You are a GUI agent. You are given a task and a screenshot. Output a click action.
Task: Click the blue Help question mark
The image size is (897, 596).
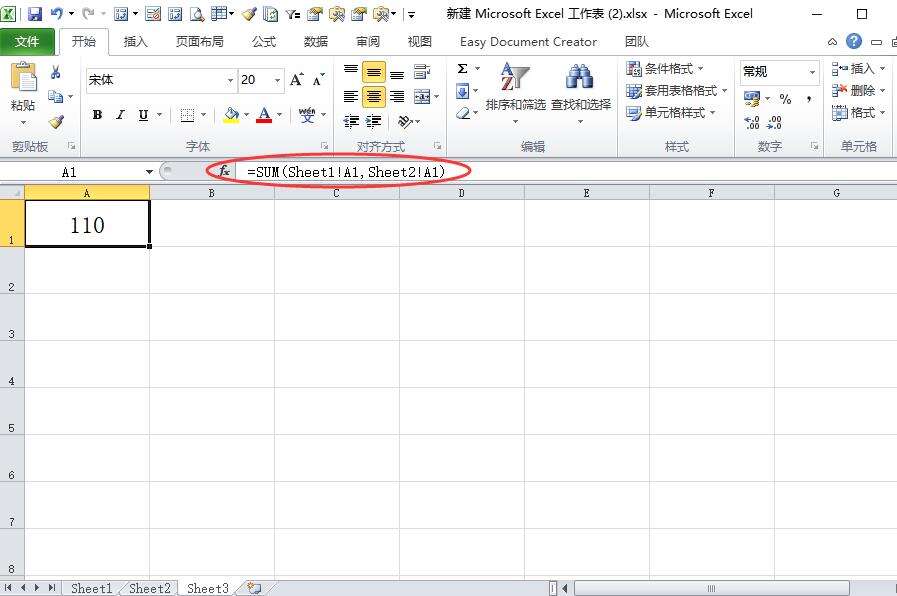tap(854, 41)
